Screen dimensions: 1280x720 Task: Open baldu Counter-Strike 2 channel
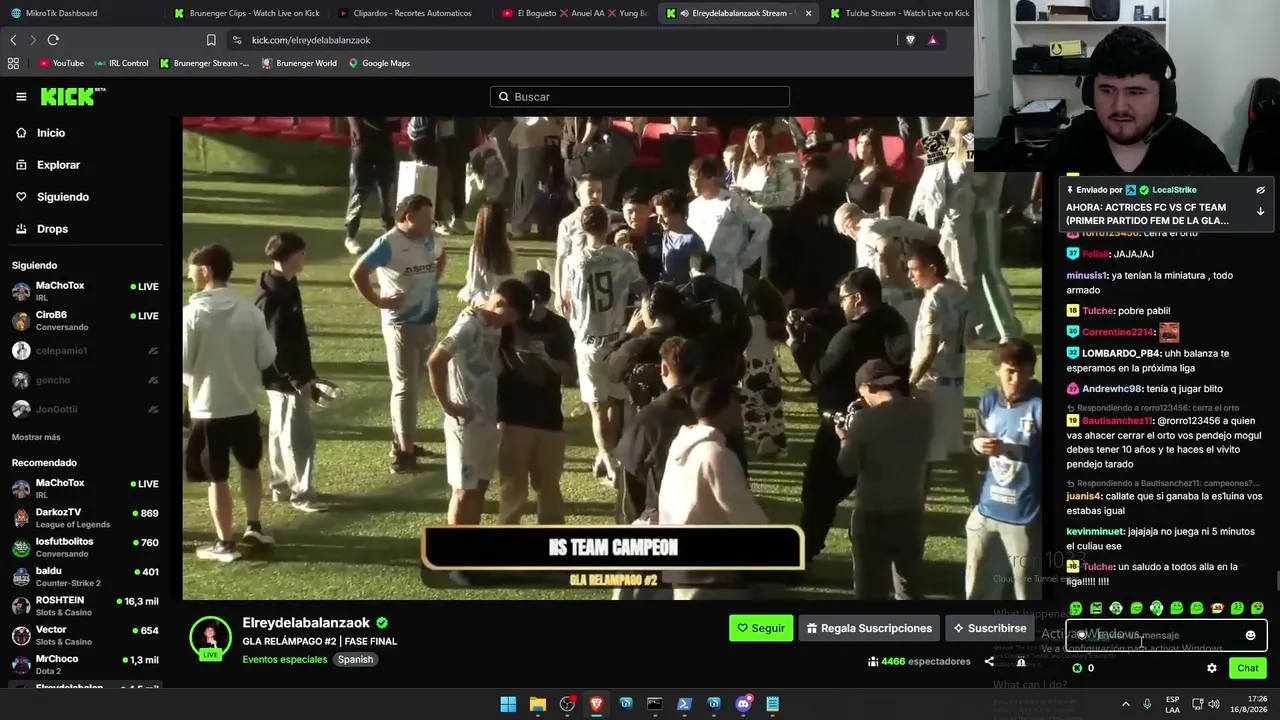click(85, 577)
